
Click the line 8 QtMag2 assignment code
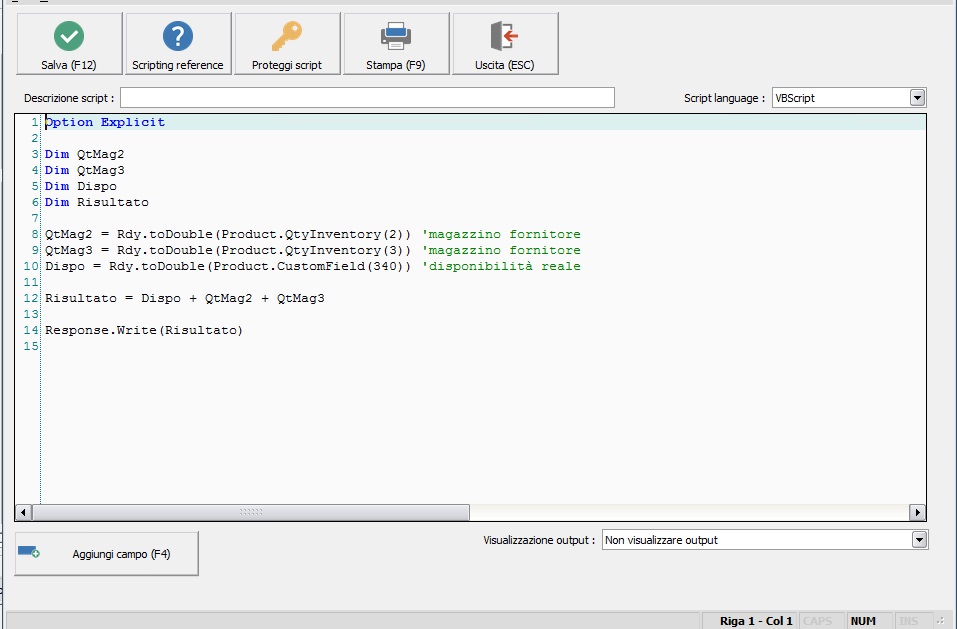tap(228, 234)
